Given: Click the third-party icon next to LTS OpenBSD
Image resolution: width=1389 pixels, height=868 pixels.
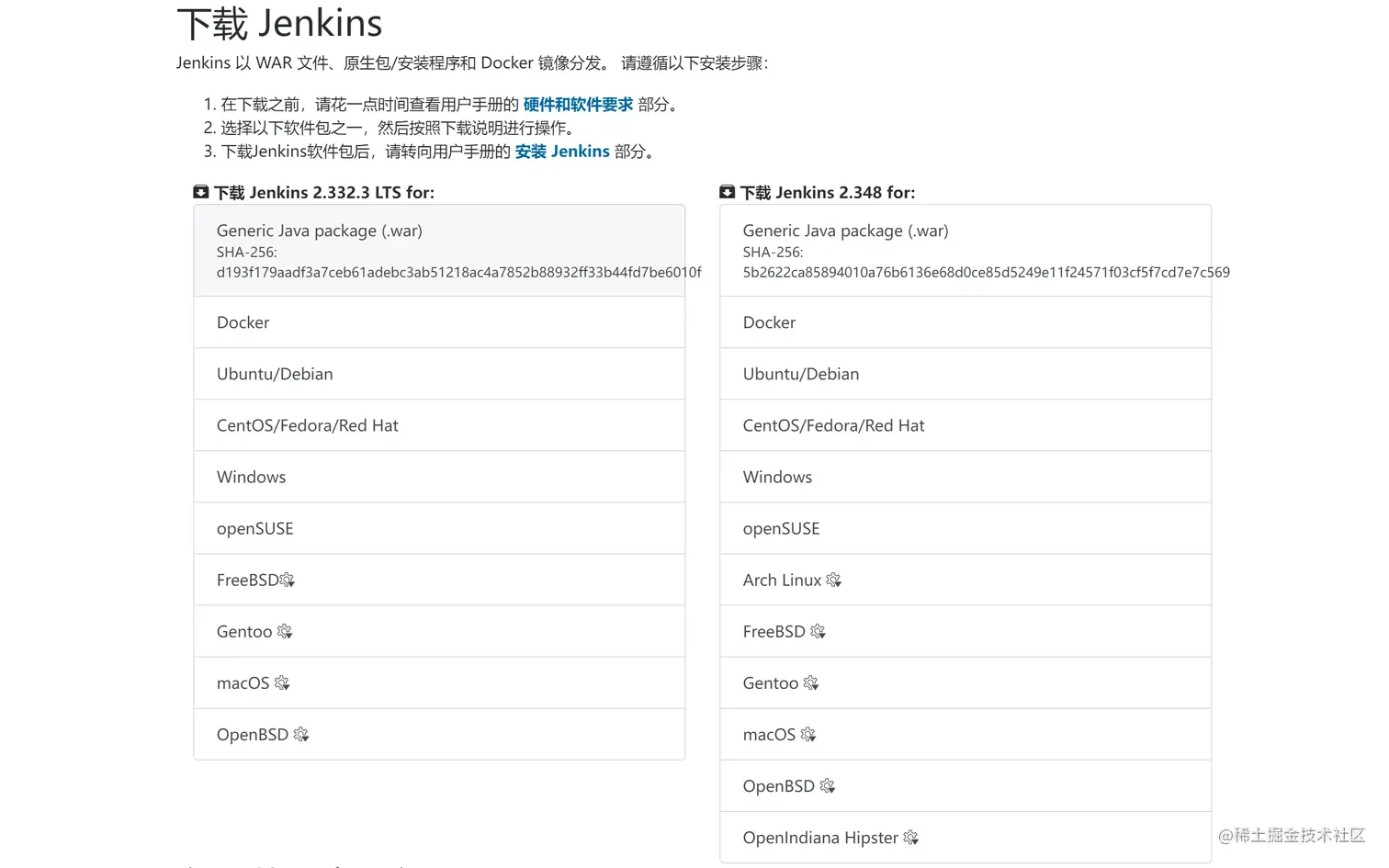Looking at the screenshot, I should click(301, 734).
